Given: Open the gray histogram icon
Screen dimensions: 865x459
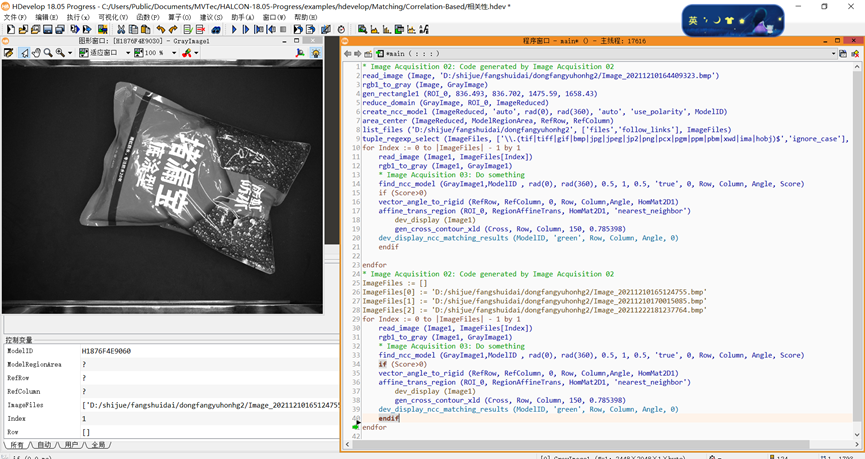Looking at the screenshot, I should [x=375, y=29].
